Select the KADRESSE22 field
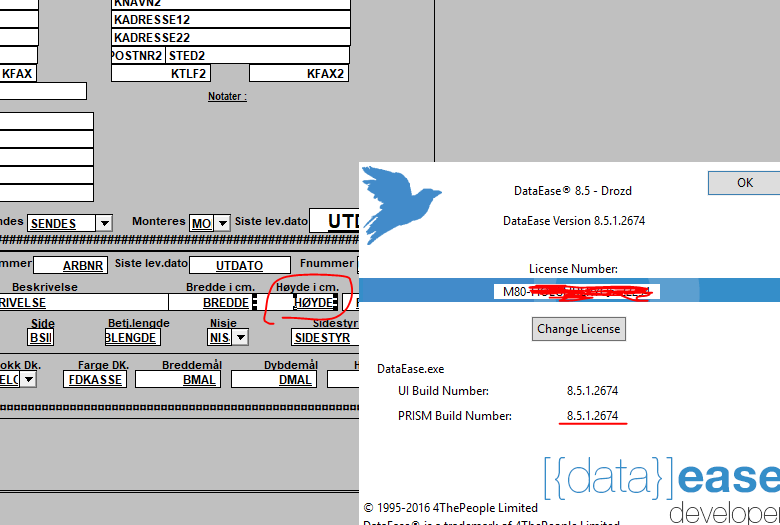The width and height of the screenshot is (780, 525). [x=231, y=37]
